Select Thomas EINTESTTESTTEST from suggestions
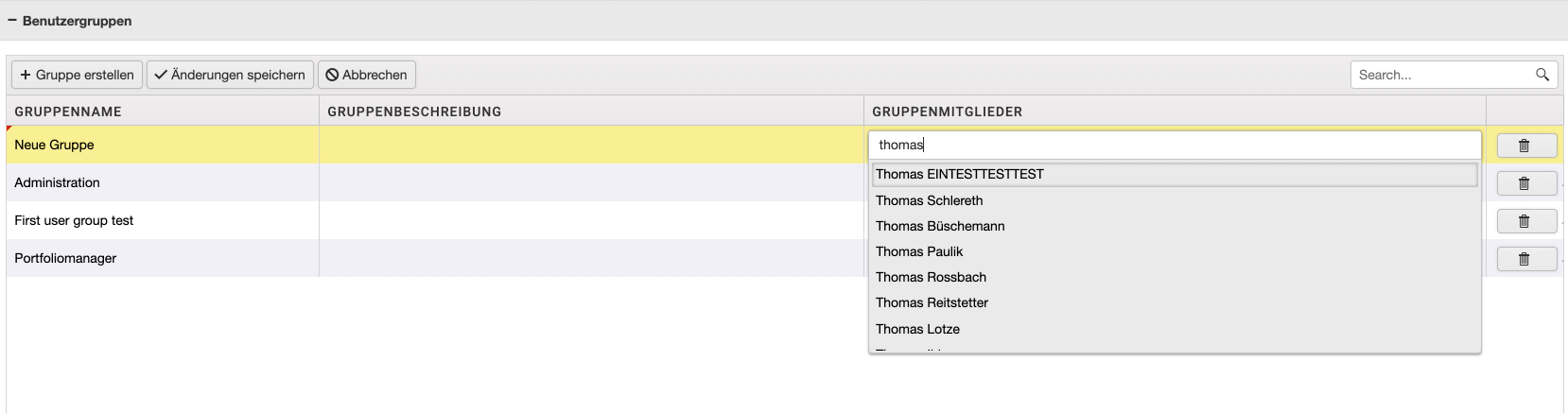The width and height of the screenshot is (1568, 413). click(x=960, y=174)
